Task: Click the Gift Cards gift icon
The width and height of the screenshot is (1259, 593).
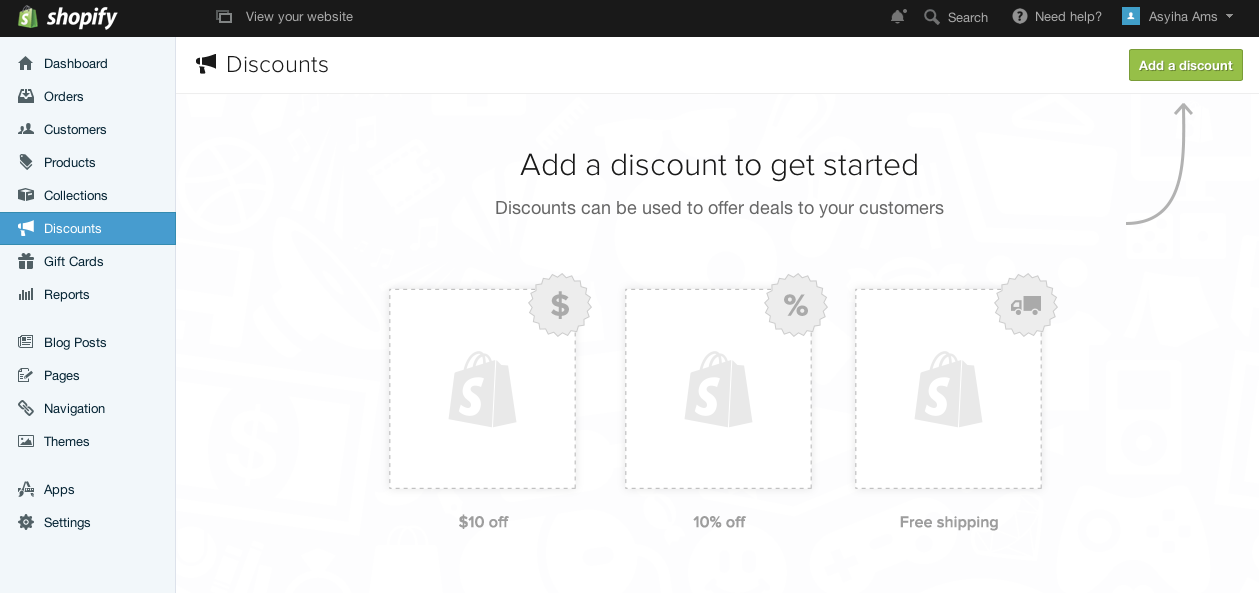Action: [26, 262]
